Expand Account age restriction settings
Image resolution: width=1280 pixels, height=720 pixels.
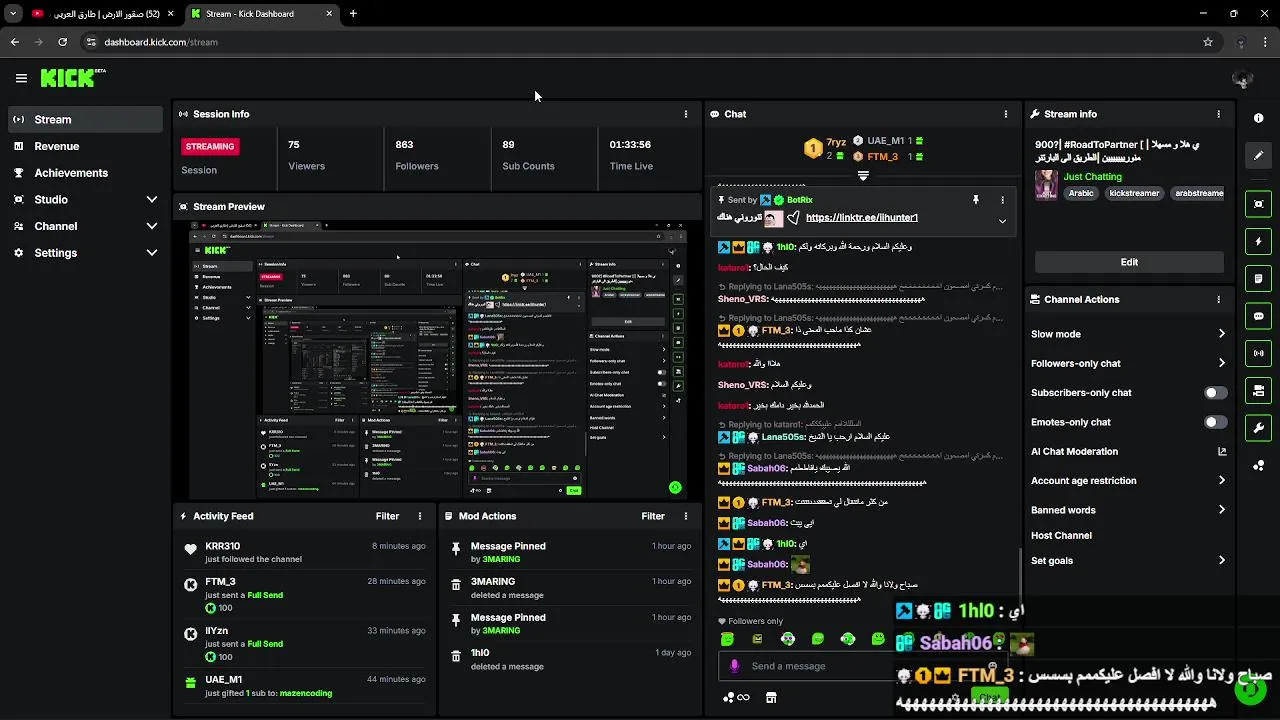click(1222, 480)
